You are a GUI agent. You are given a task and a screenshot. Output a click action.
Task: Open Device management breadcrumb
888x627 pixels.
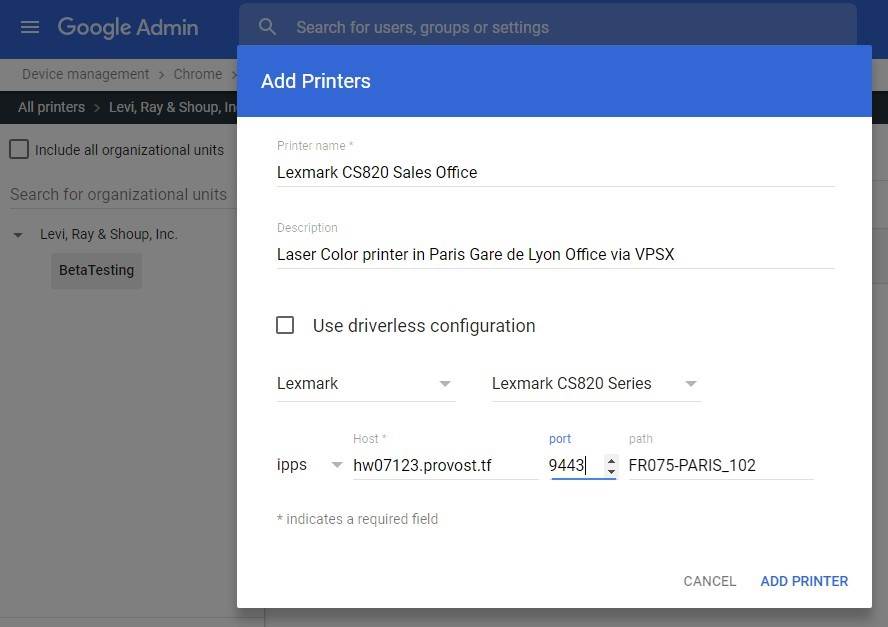click(86, 74)
